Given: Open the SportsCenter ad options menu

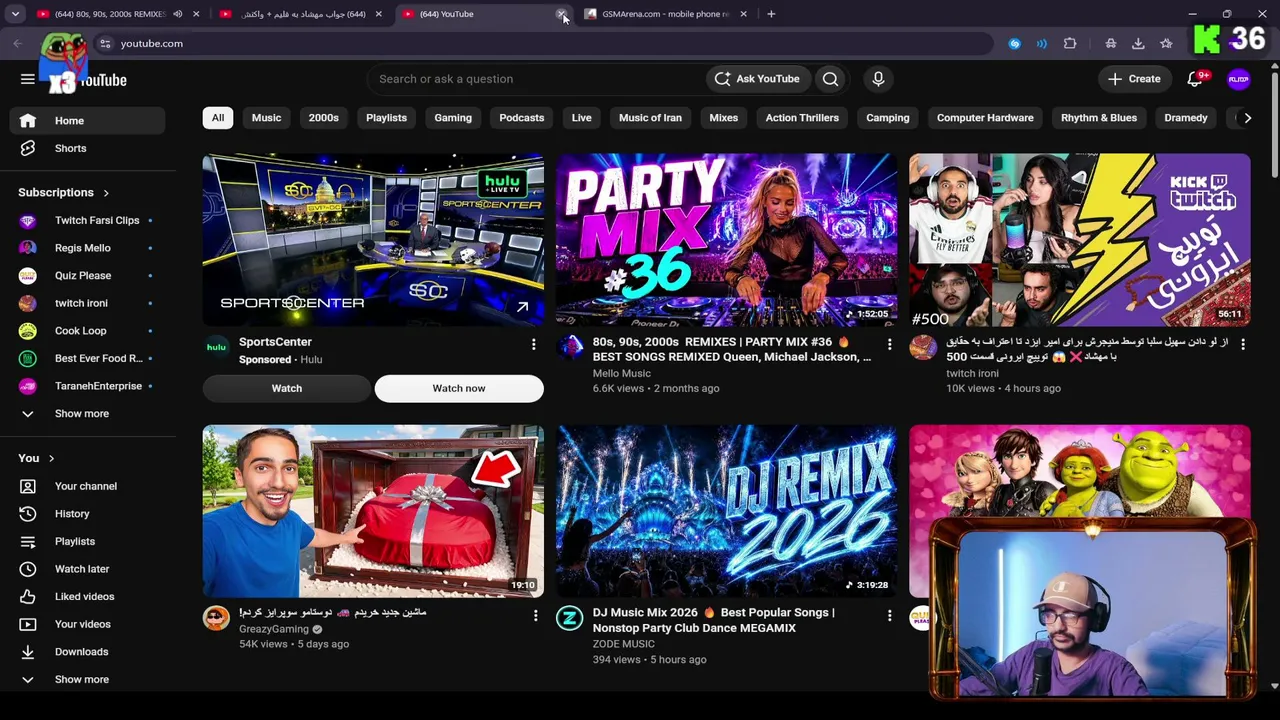Looking at the screenshot, I should click(534, 344).
